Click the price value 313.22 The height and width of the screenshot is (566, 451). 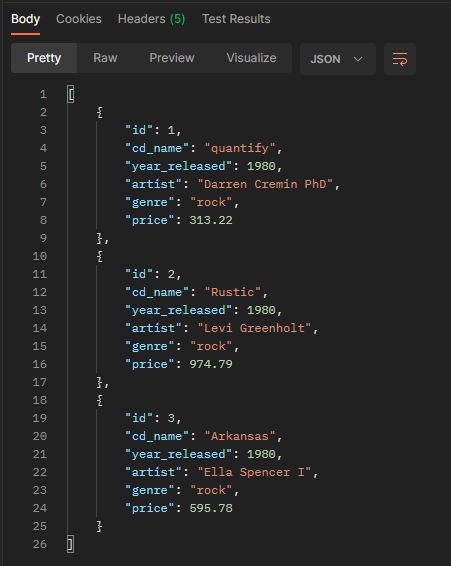(x=211, y=220)
